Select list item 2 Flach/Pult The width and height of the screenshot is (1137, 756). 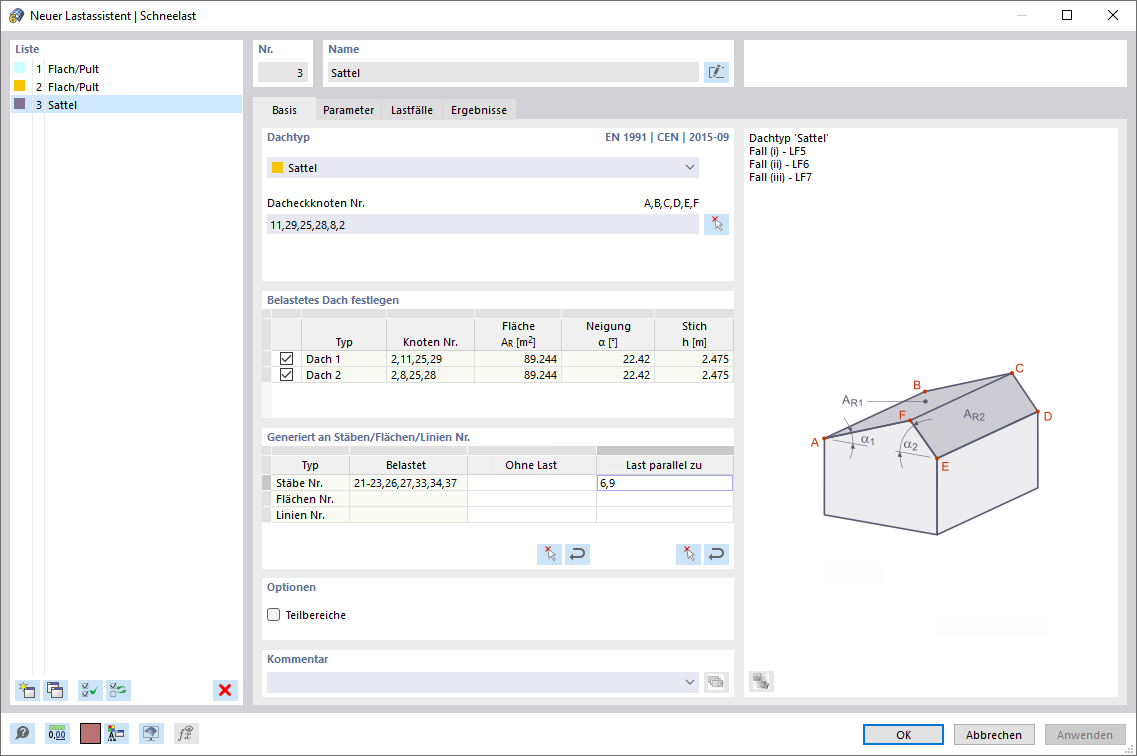[x=127, y=86]
